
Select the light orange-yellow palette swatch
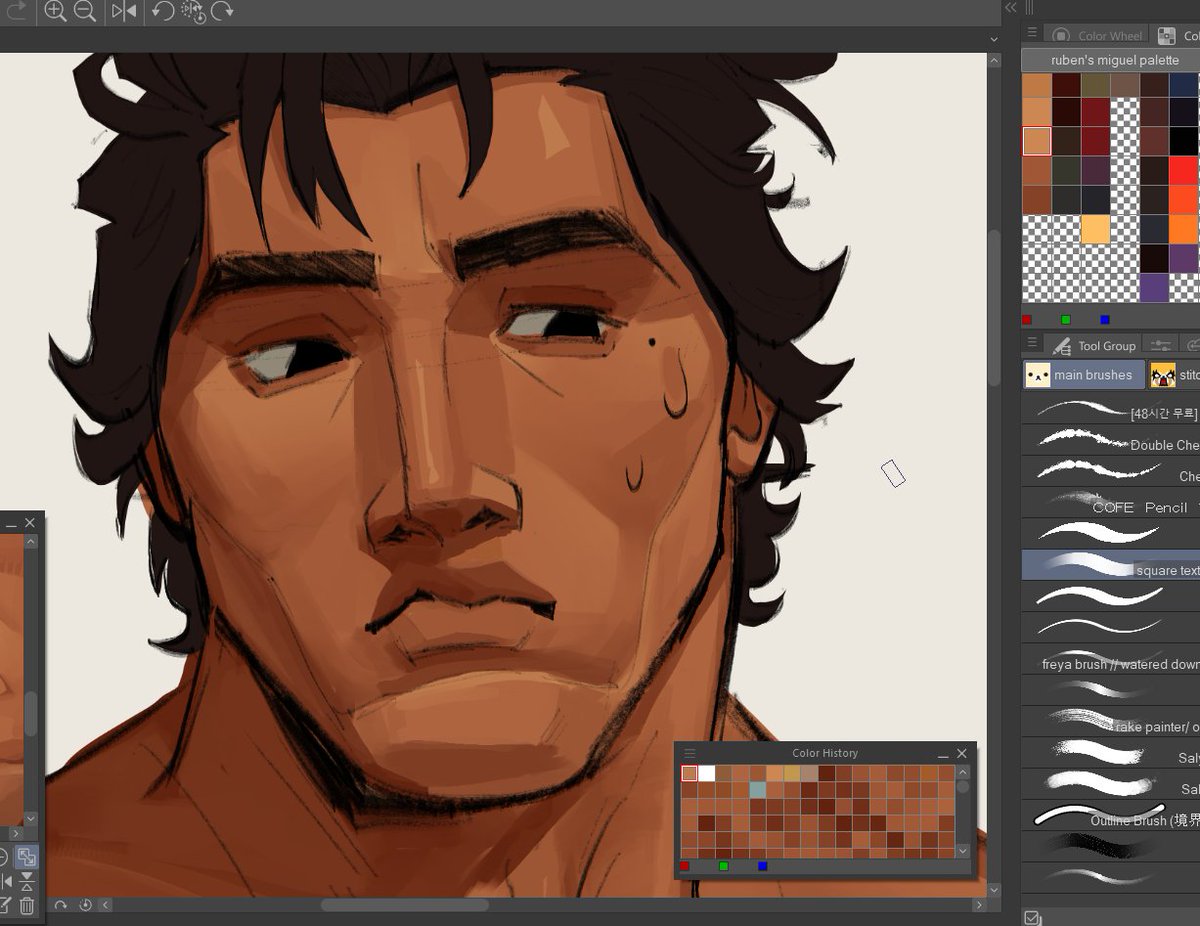1095,229
